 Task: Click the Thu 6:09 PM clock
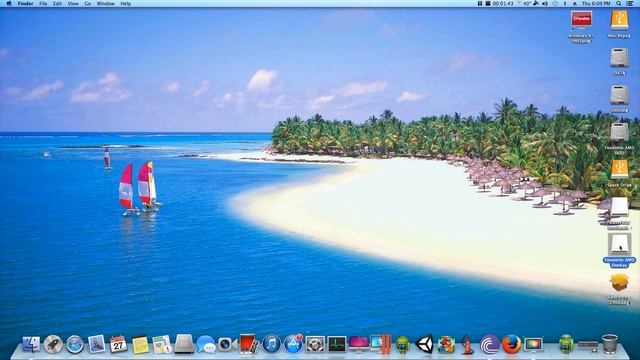coord(596,3)
